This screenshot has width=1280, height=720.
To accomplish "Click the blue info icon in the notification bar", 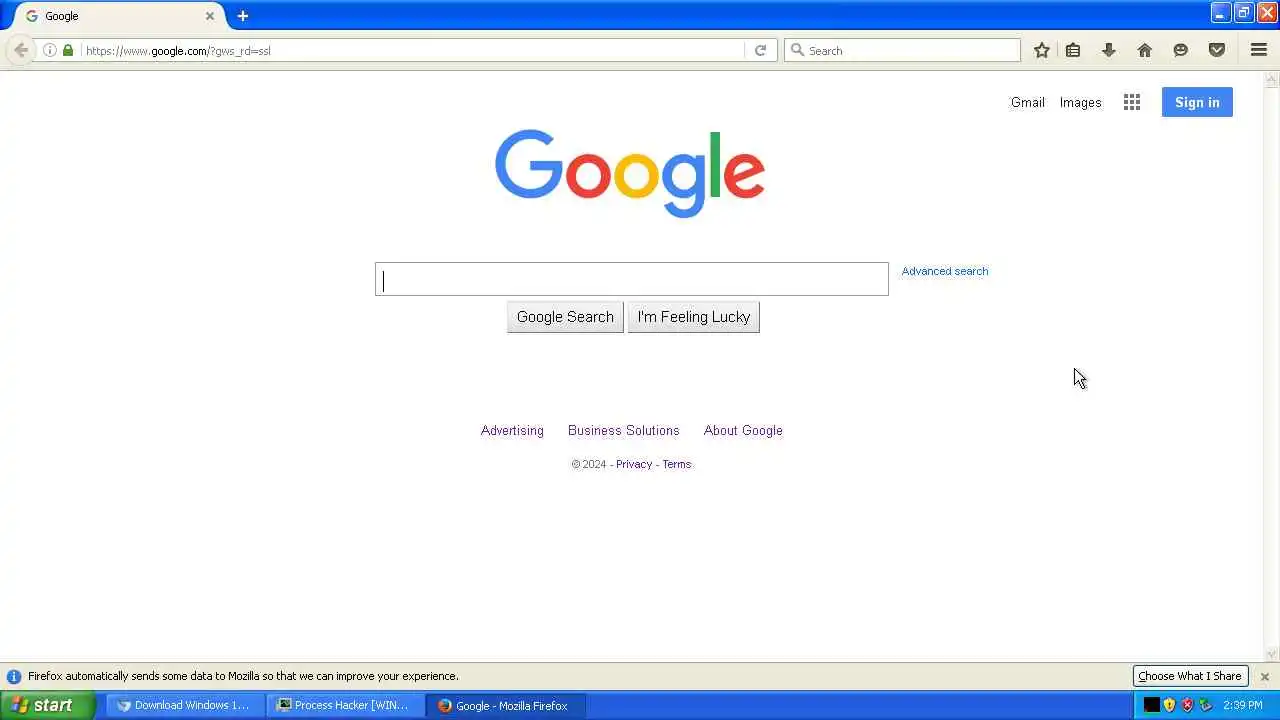I will 14,677.
